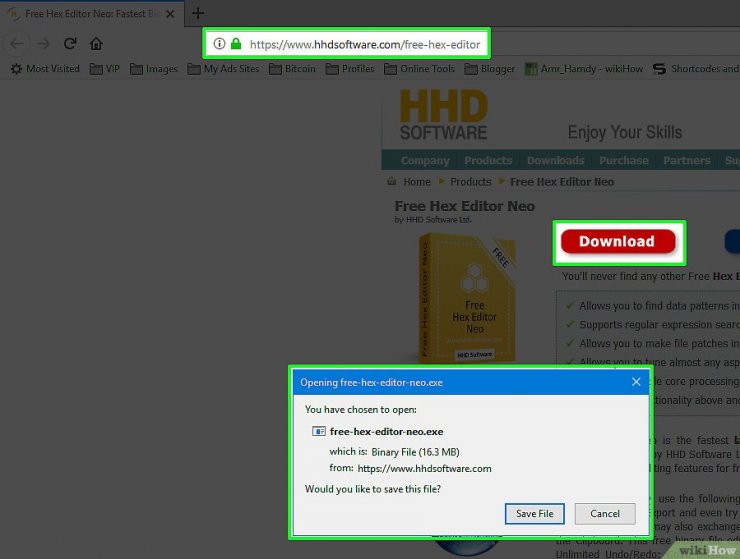
Task: Open Amr_Hamdy - wikiHow bookmark
Action: [584, 69]
